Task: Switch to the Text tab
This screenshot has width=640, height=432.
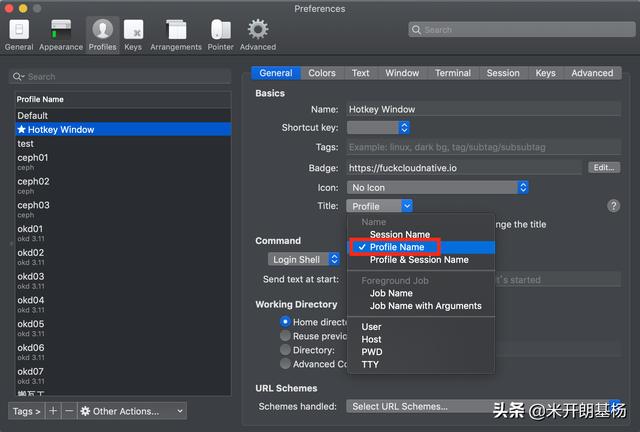Action: point(360,73)
